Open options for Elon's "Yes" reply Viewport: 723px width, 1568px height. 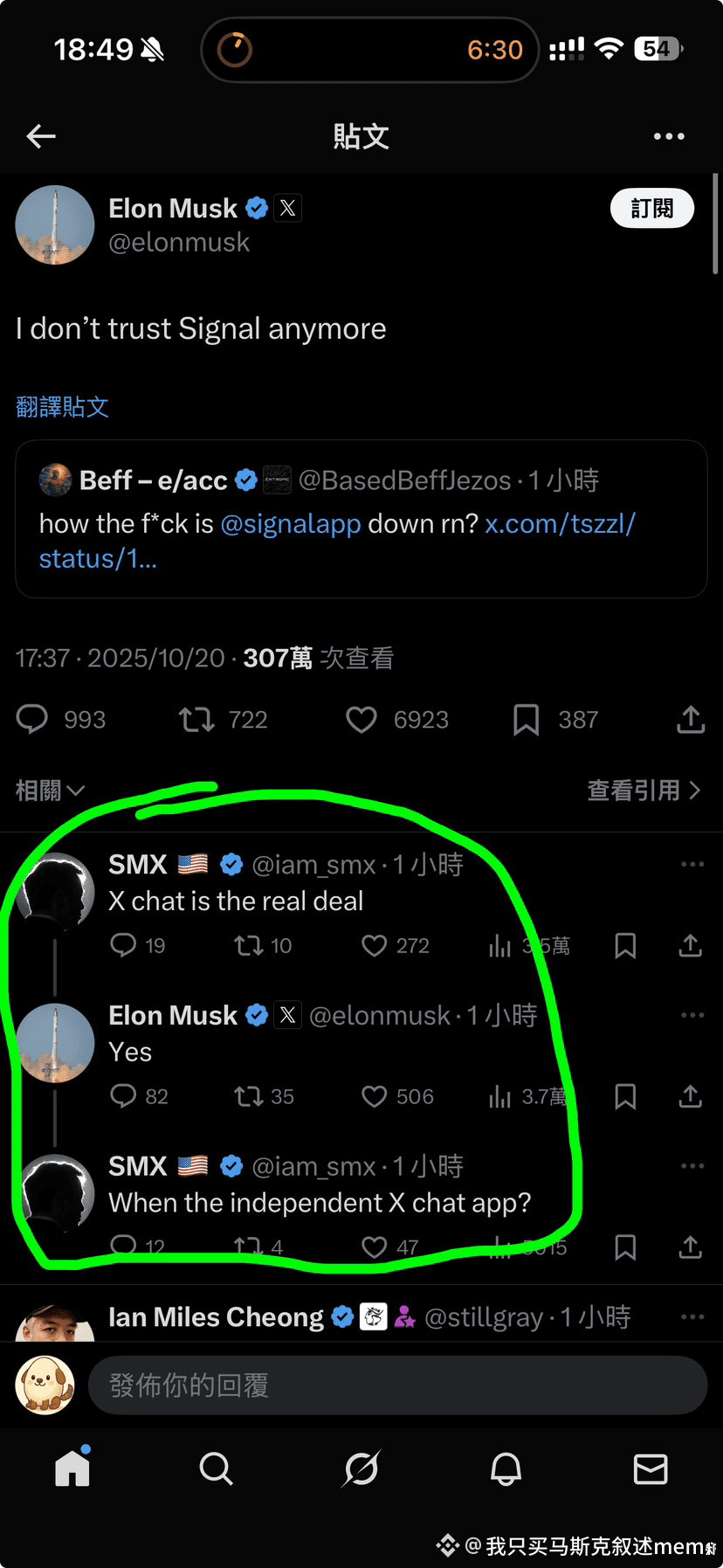coord(692,1015)
